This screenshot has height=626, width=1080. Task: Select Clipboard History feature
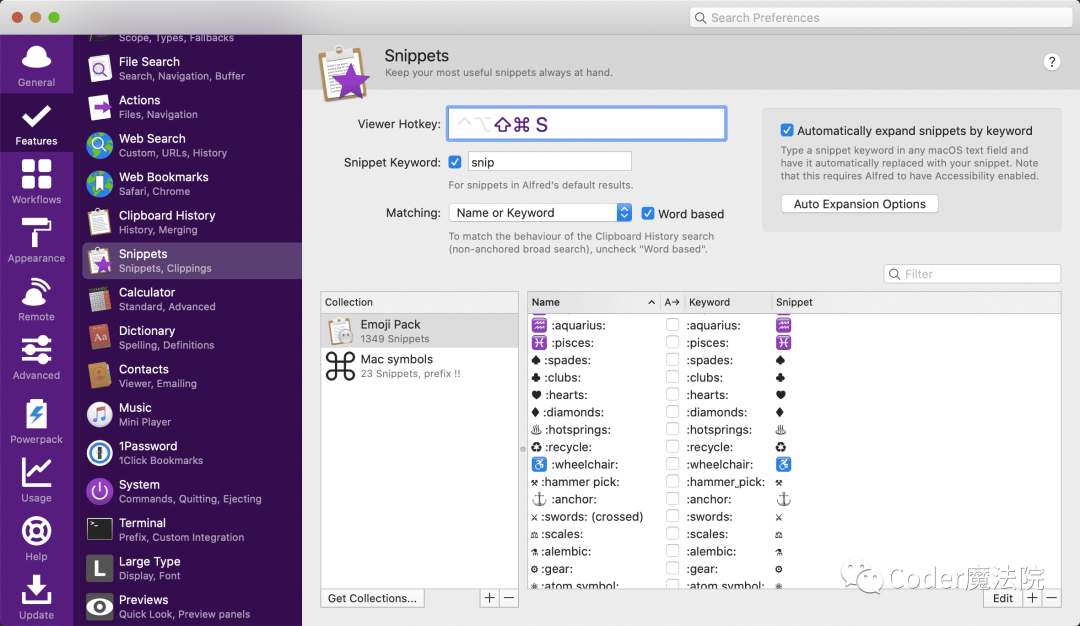pyautogui.click(x=192, y=222)
